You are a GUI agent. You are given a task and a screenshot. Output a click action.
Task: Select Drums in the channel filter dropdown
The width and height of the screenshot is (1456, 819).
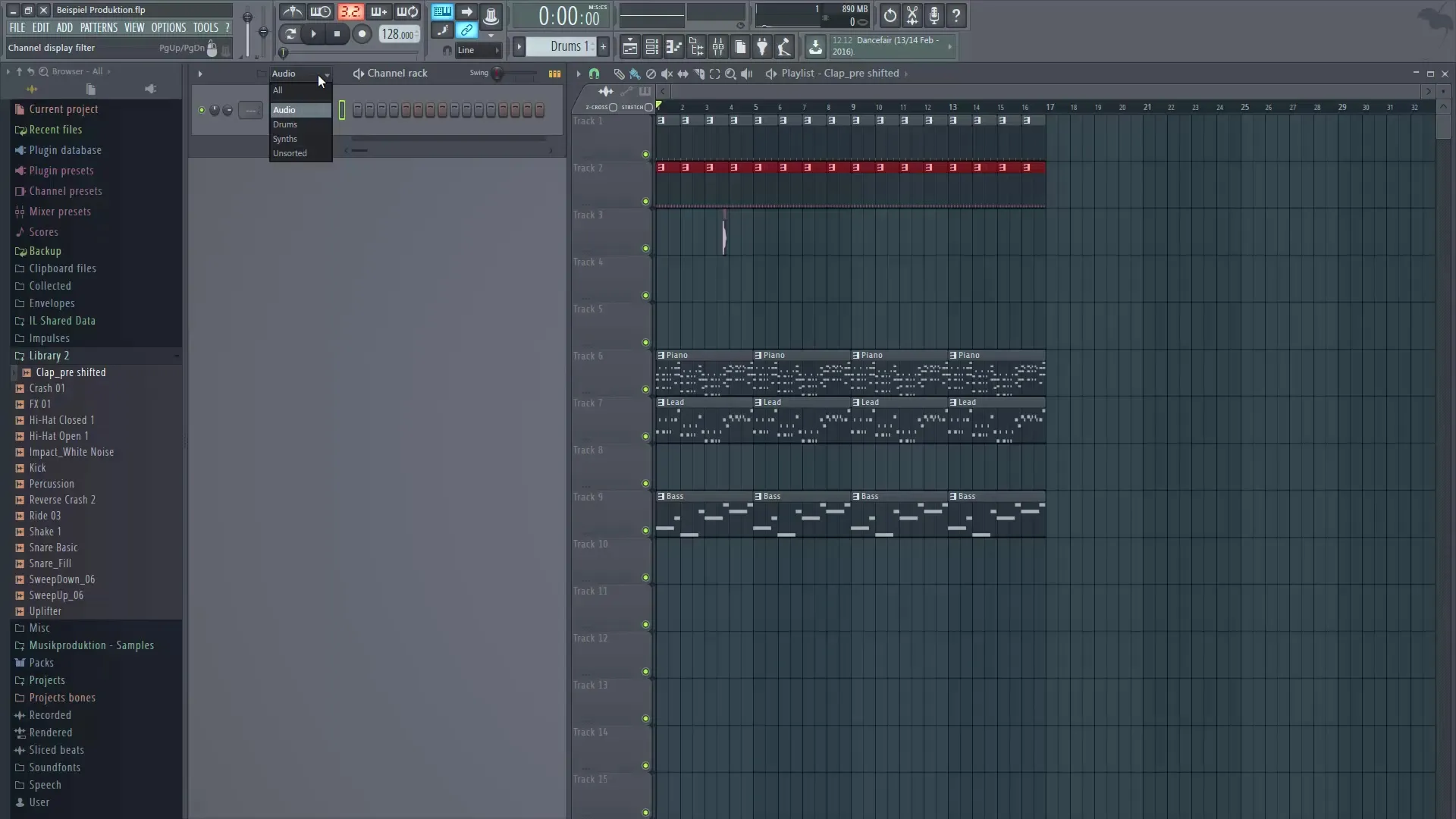coord(287,124)
